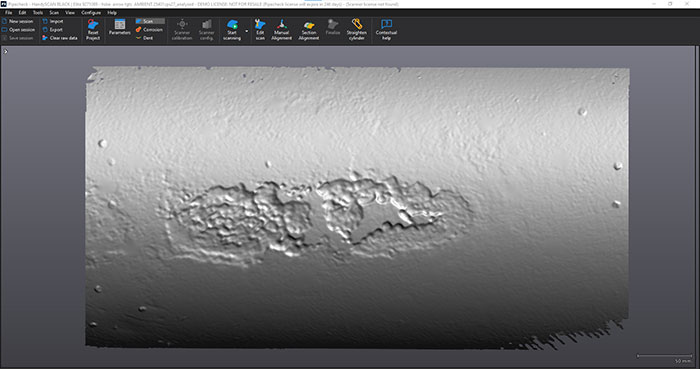Click the Open session button
This screenshot has width=700, height=369.
point(18,29)
